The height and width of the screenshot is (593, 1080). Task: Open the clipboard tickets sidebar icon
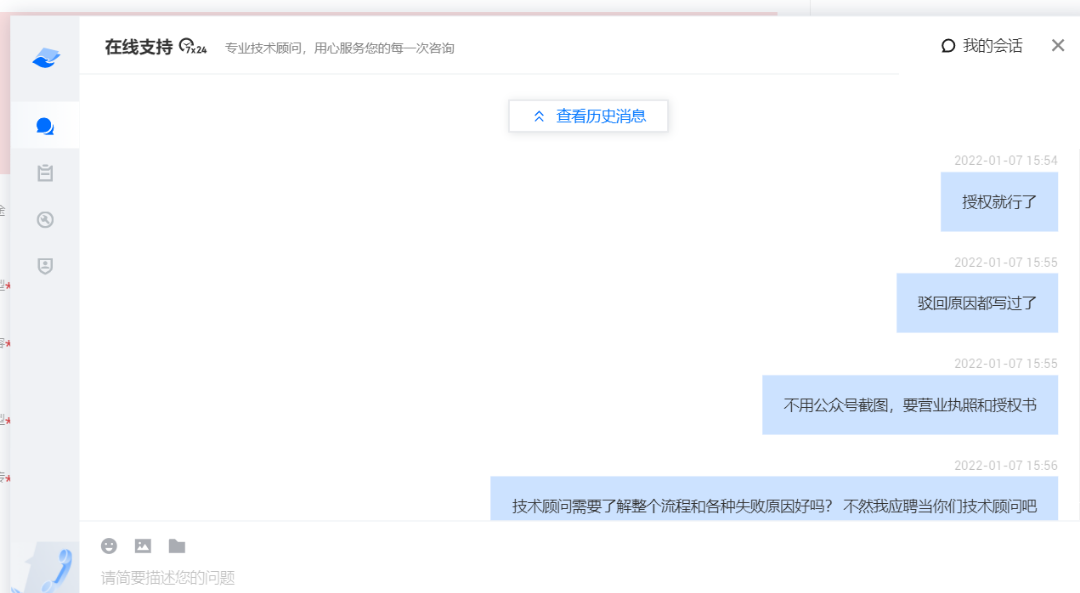pyautogui.click(x=45, y=173)
